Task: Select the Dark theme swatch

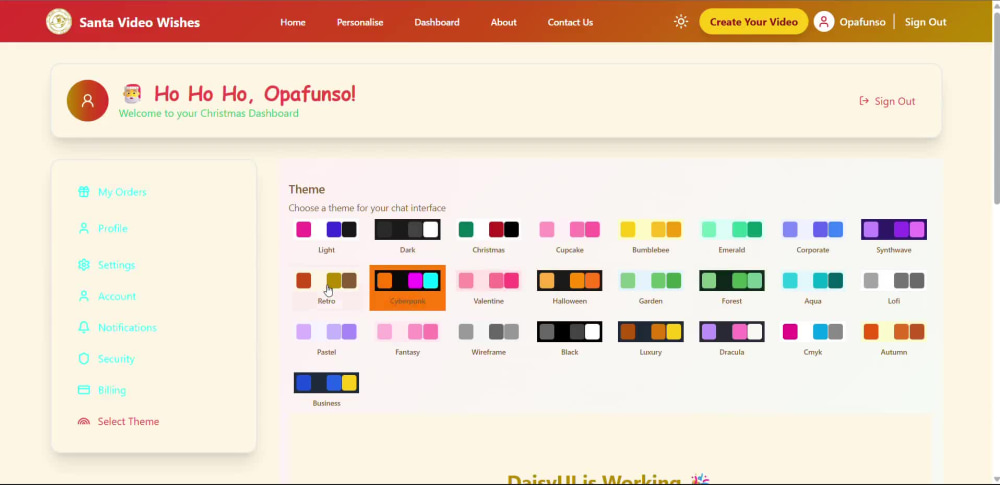Action: coord(408,230)
